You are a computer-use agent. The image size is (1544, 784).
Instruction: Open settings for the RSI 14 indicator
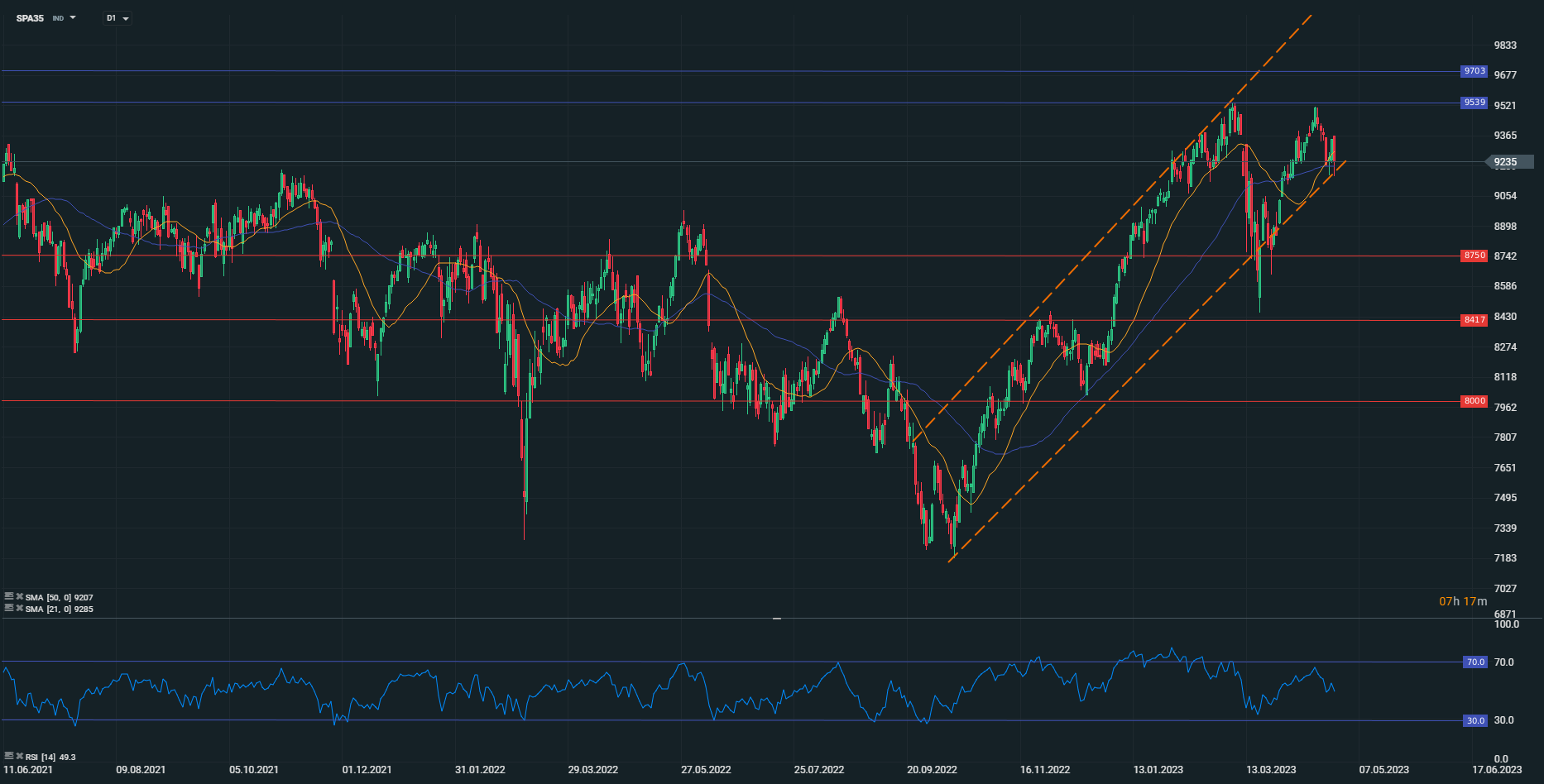(9, 756)
